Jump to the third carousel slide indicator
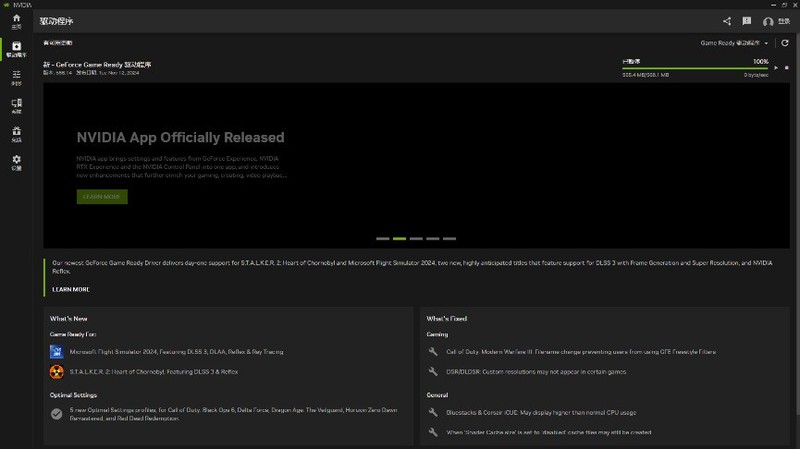This screenshot has height=449, width=800. pos(416,238)
